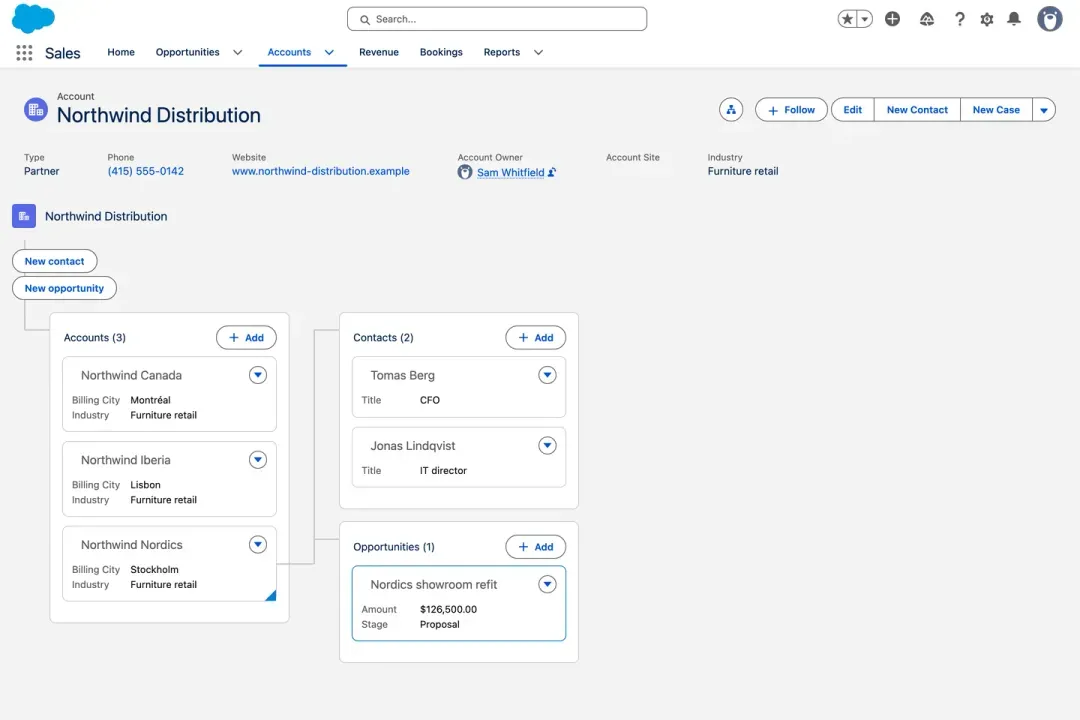Open the Global Actions plus icon

pos(893,19)
